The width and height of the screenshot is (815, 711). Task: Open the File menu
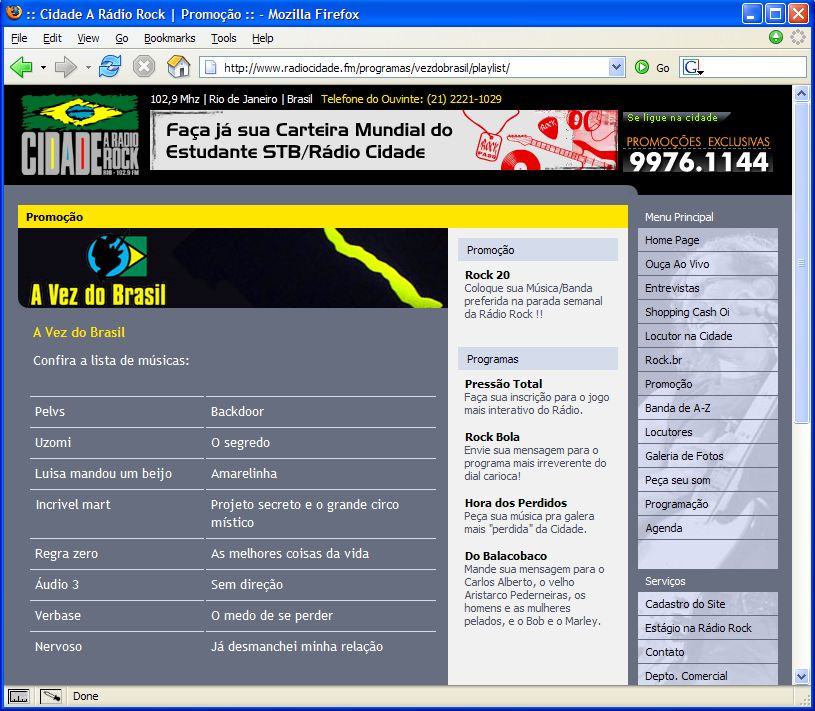19,38
